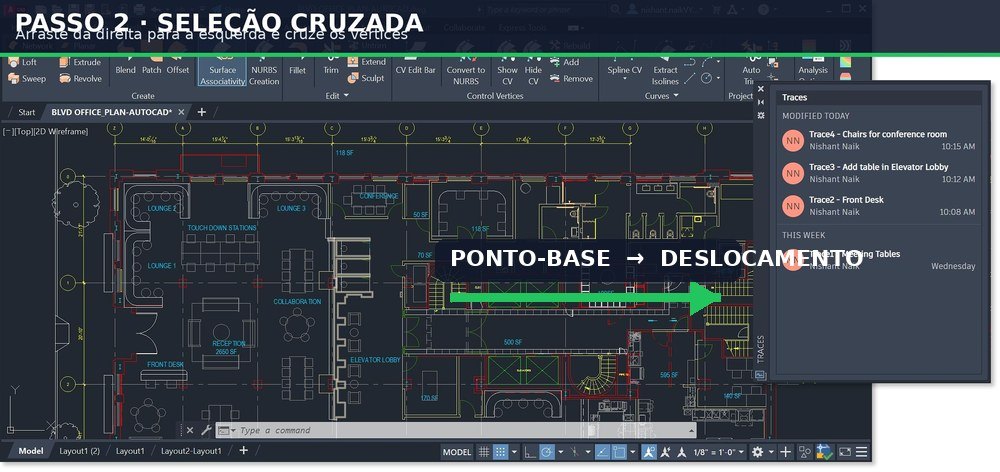Click the Traces palette auto-hide icon

tap(760, 102)
